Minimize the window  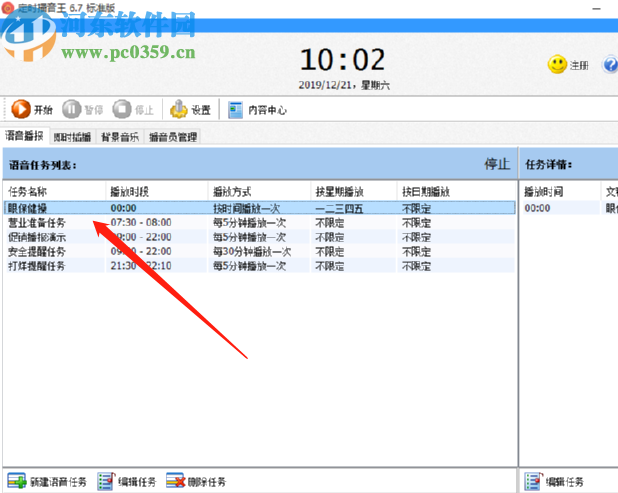click(x=596, y=8)
